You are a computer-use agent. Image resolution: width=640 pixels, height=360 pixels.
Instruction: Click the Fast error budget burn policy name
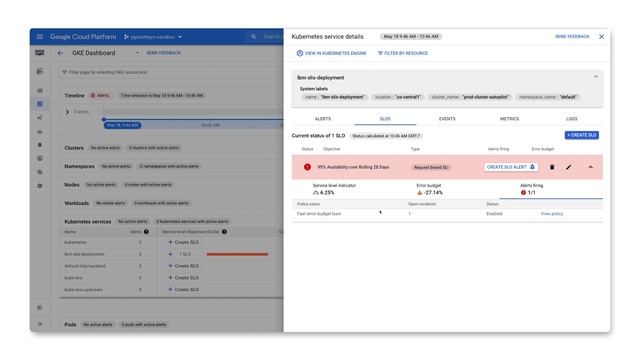coord(319,214)
